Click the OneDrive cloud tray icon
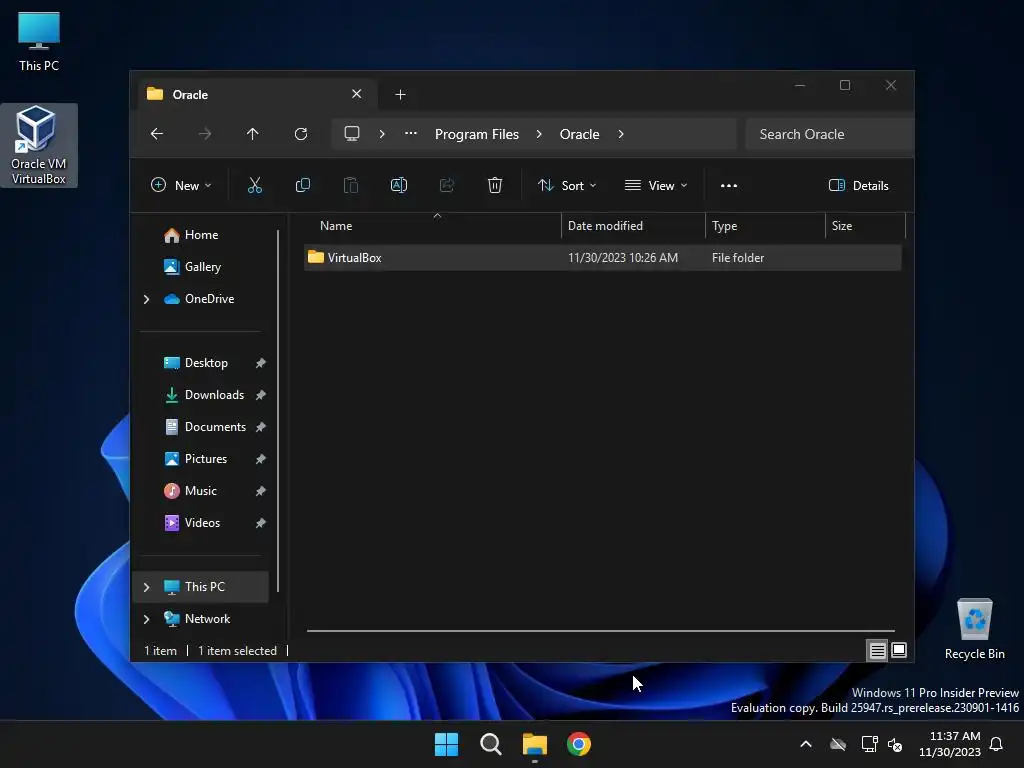Image resolution: width=1024 pixels, height=768 pixels. tap(838, 744)
